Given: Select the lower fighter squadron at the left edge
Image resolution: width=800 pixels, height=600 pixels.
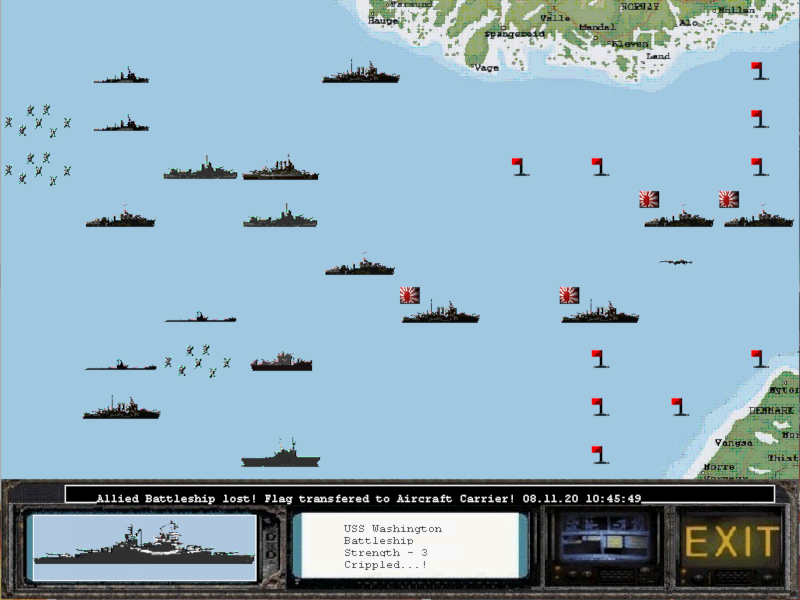Looking at the screenshot, I should click(38, 169).
